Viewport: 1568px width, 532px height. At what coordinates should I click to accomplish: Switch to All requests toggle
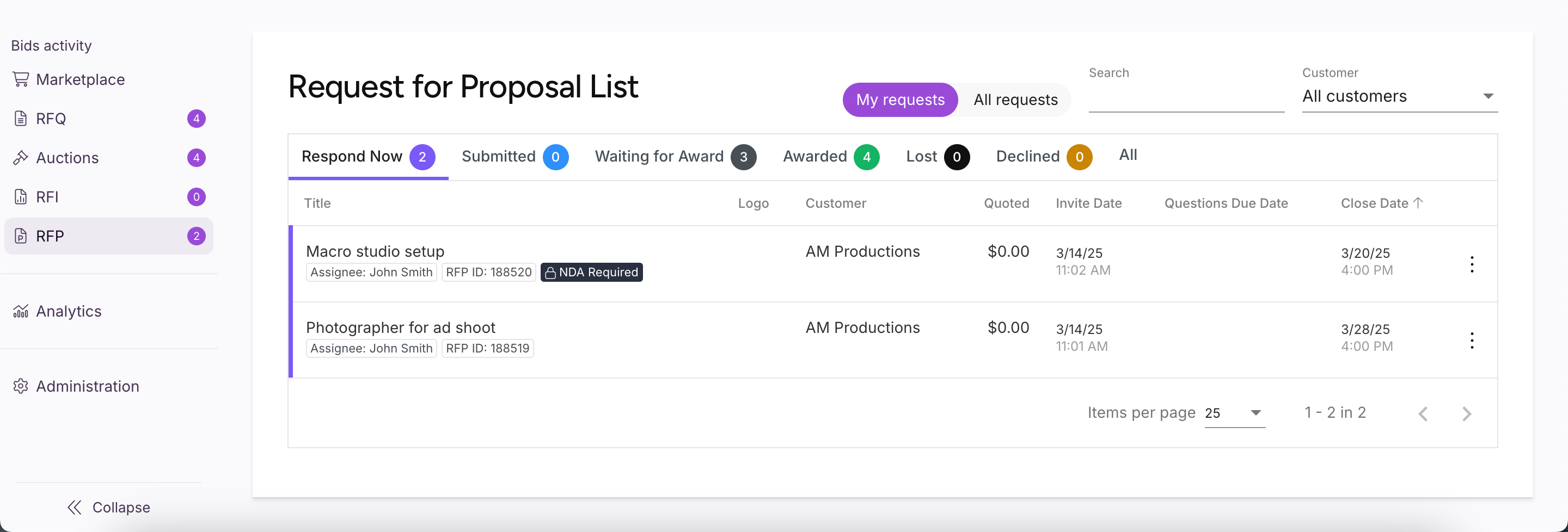(1015, 100)
